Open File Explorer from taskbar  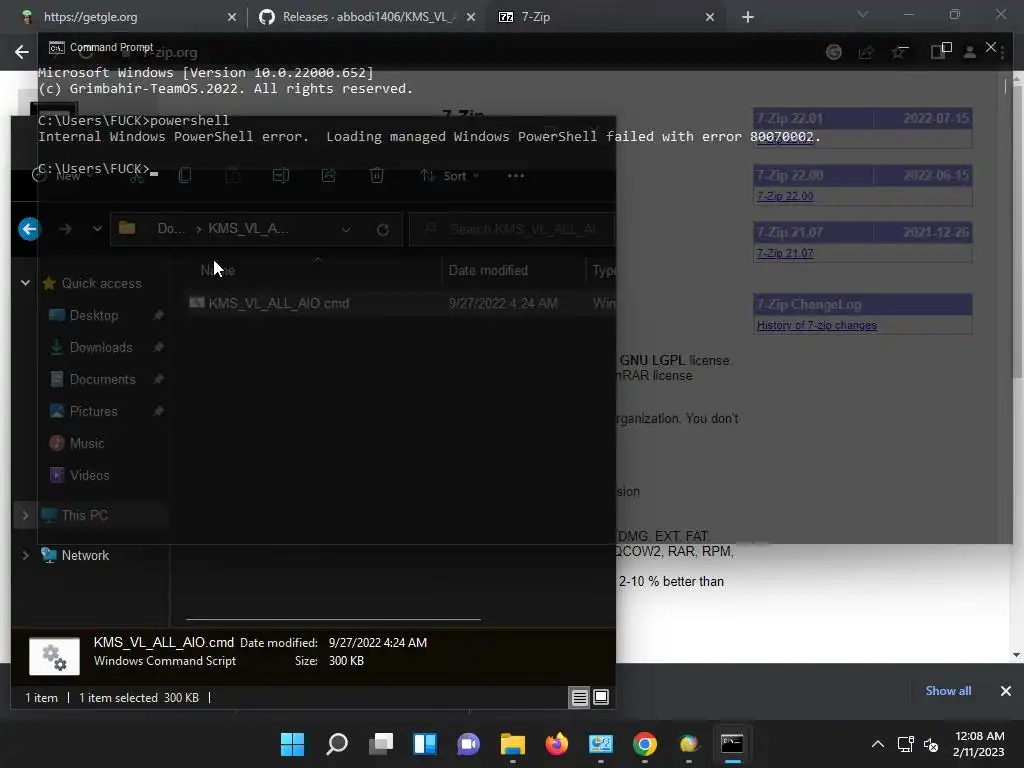click(x=513, y=744)
